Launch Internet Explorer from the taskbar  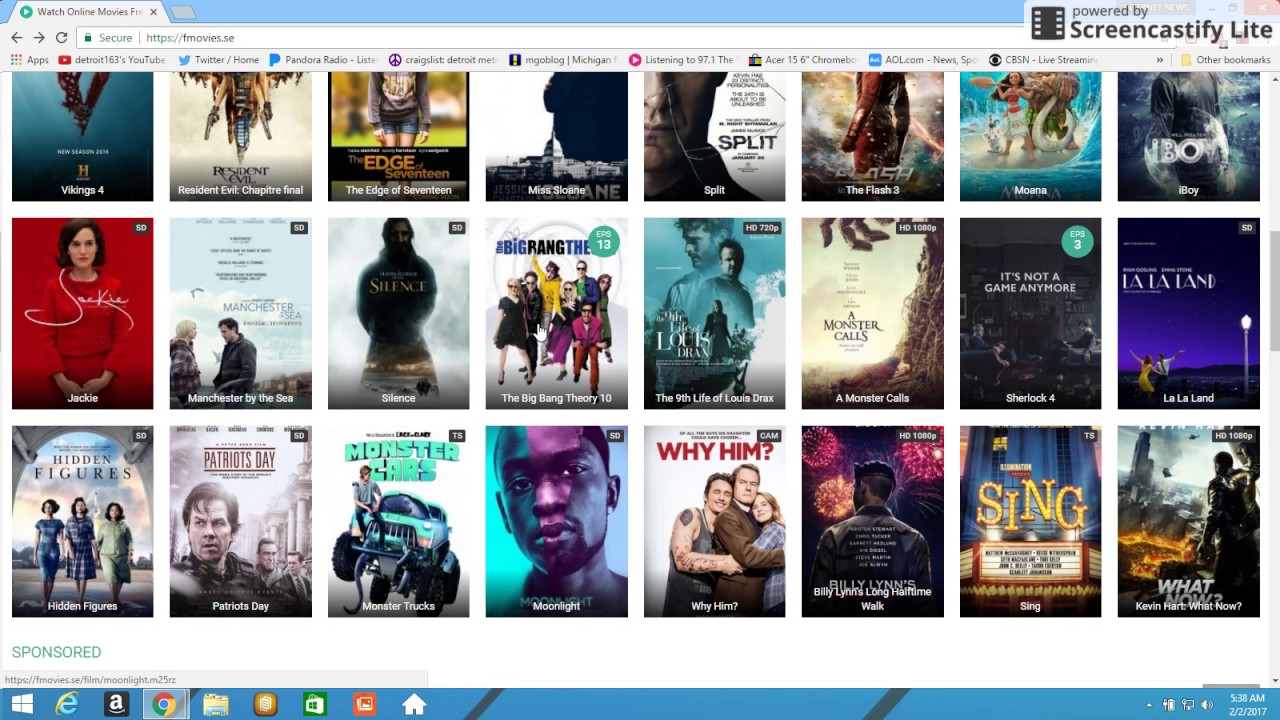point(67,705)
